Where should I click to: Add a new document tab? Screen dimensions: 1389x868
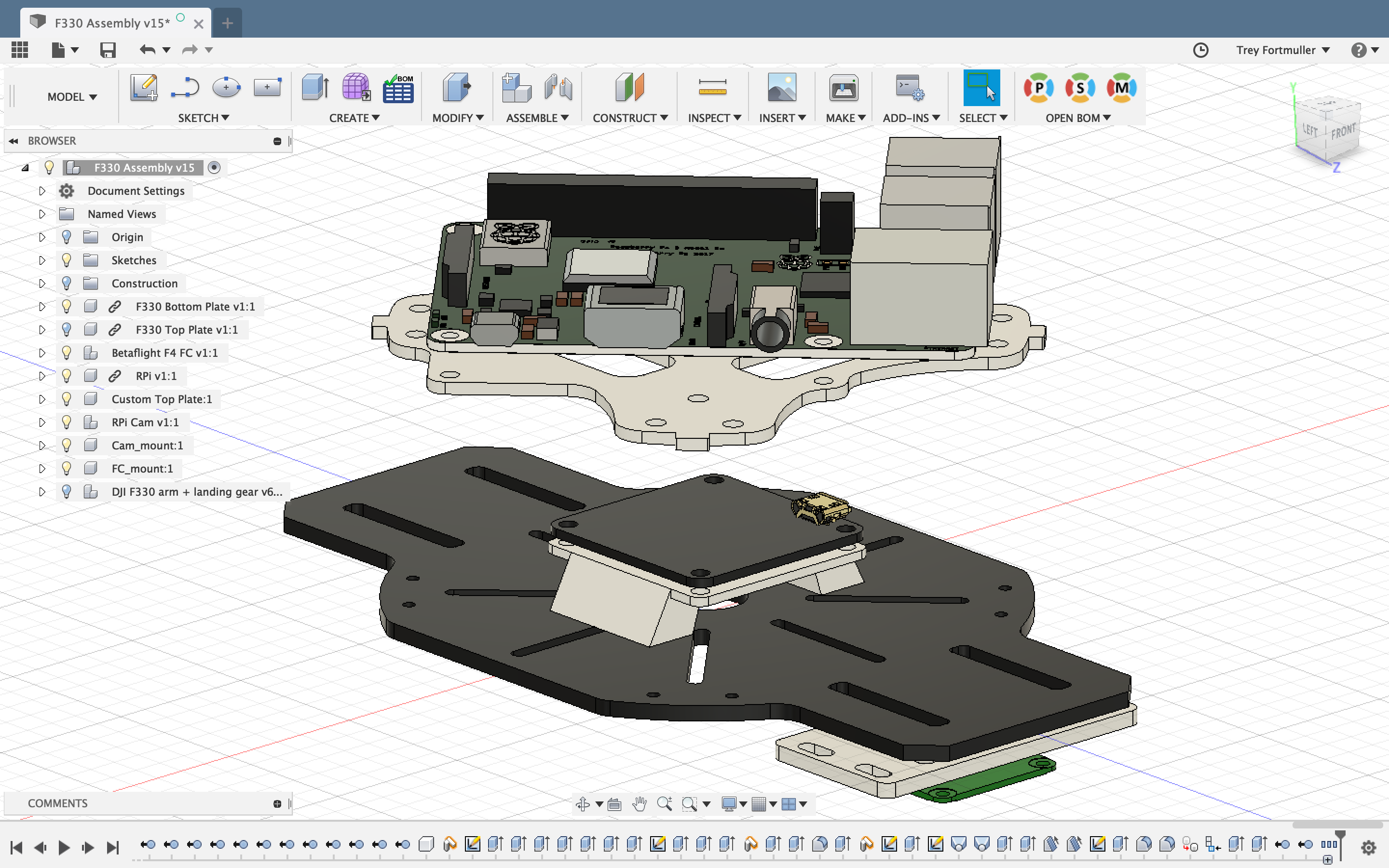point(227,23)
